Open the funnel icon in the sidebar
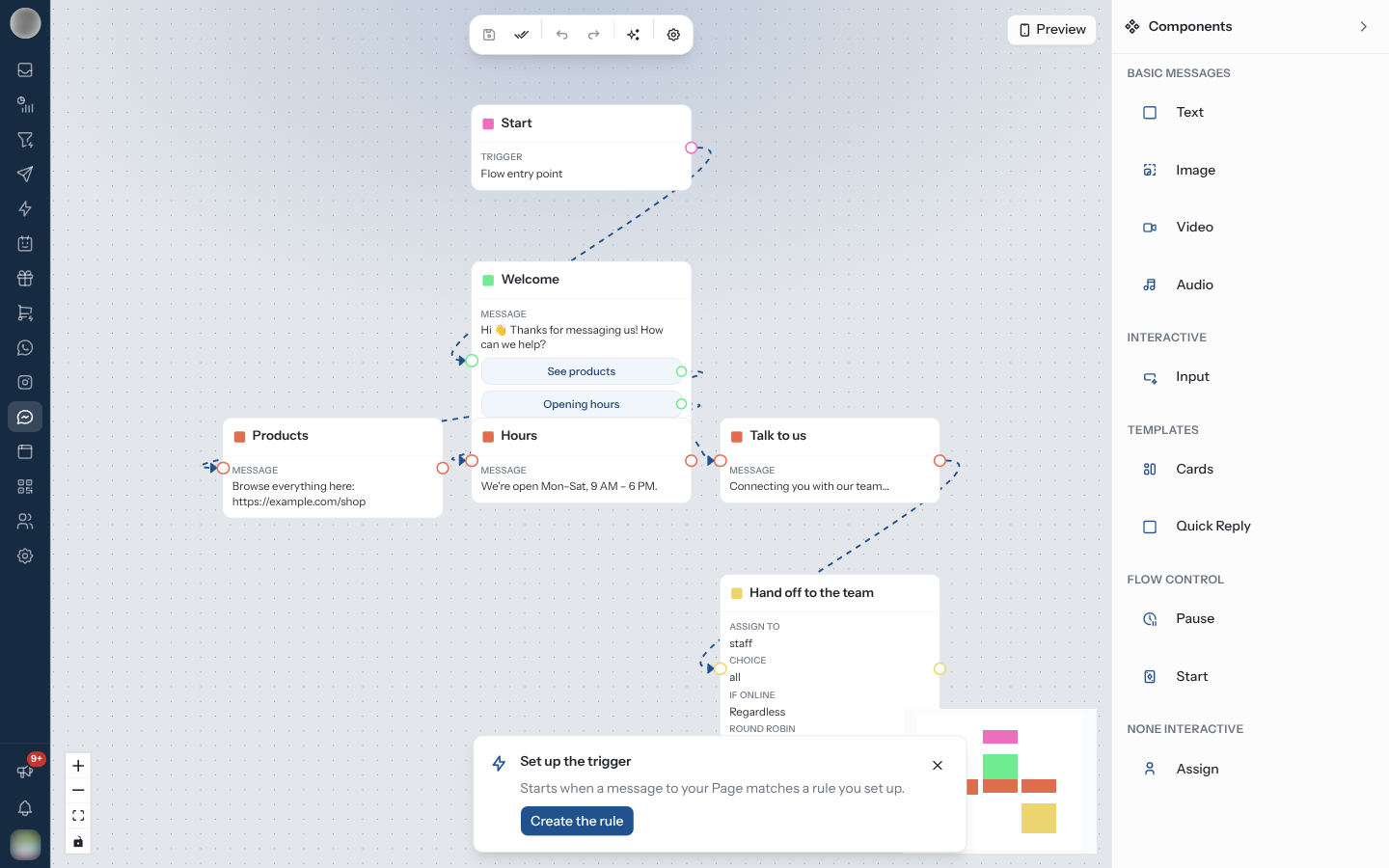 (25, 140)
